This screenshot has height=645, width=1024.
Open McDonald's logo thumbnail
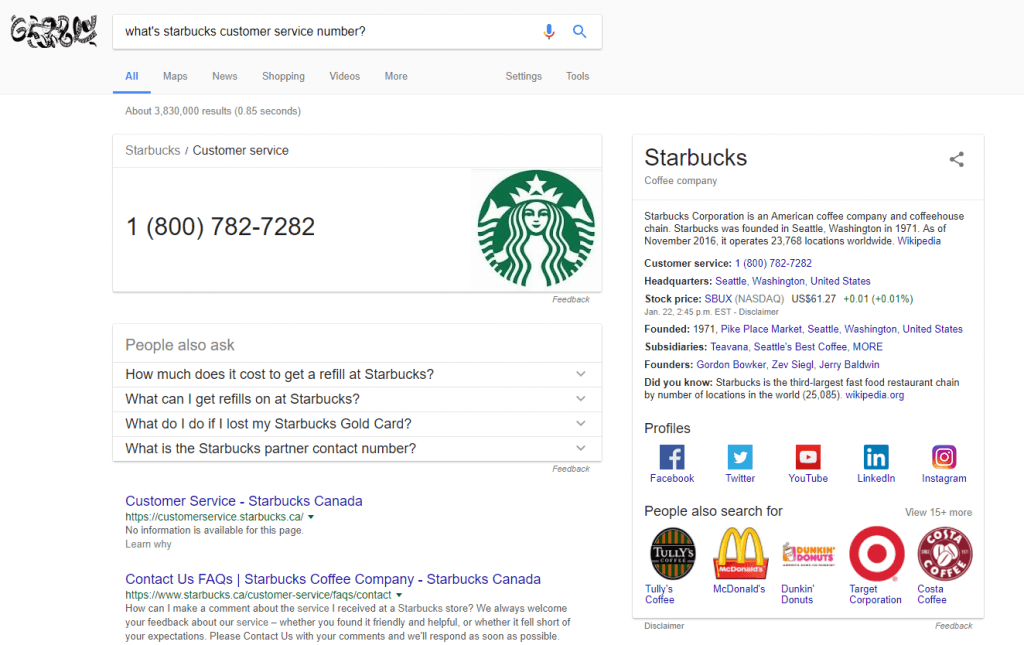[741, 554]
